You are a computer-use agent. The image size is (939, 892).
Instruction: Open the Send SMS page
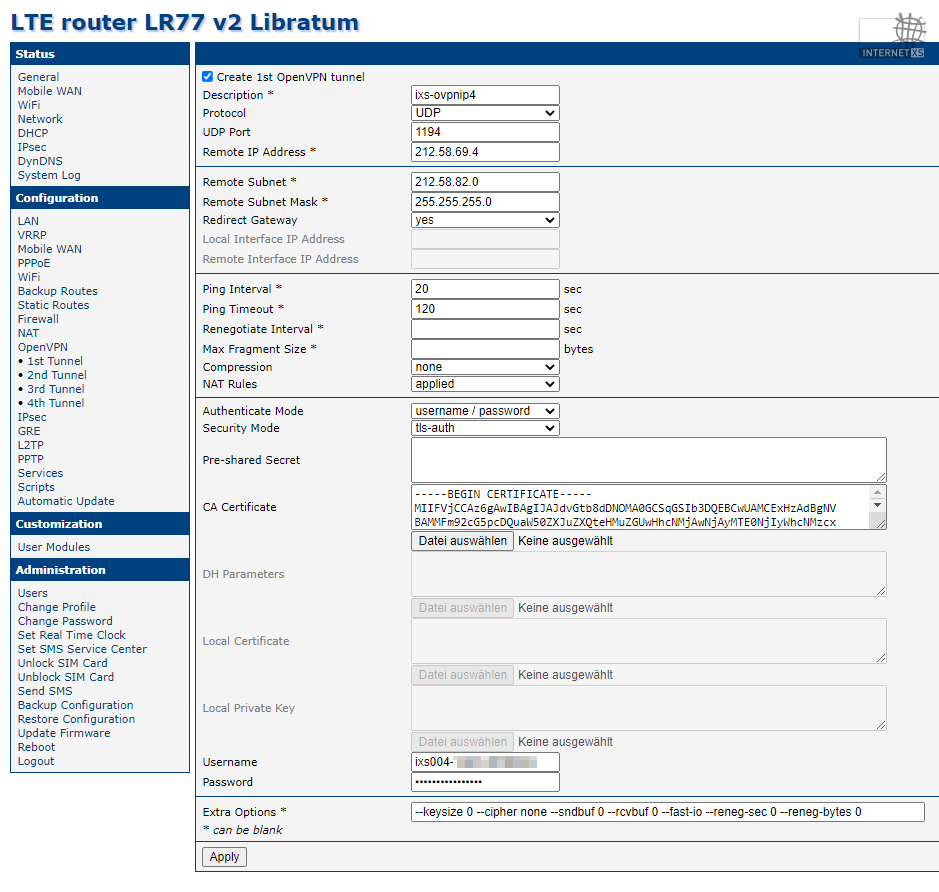45,691
